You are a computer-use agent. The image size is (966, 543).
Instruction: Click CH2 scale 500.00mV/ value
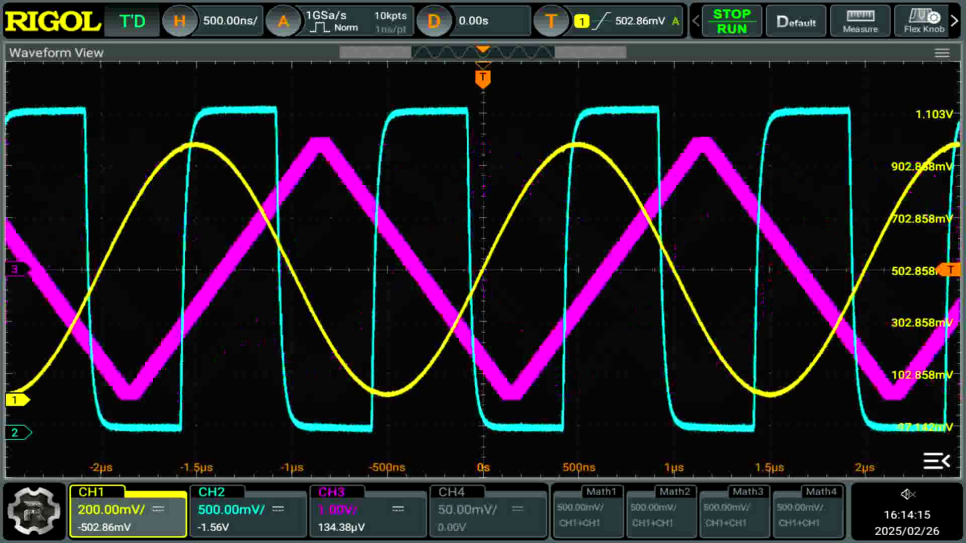(x=231, y=510)
